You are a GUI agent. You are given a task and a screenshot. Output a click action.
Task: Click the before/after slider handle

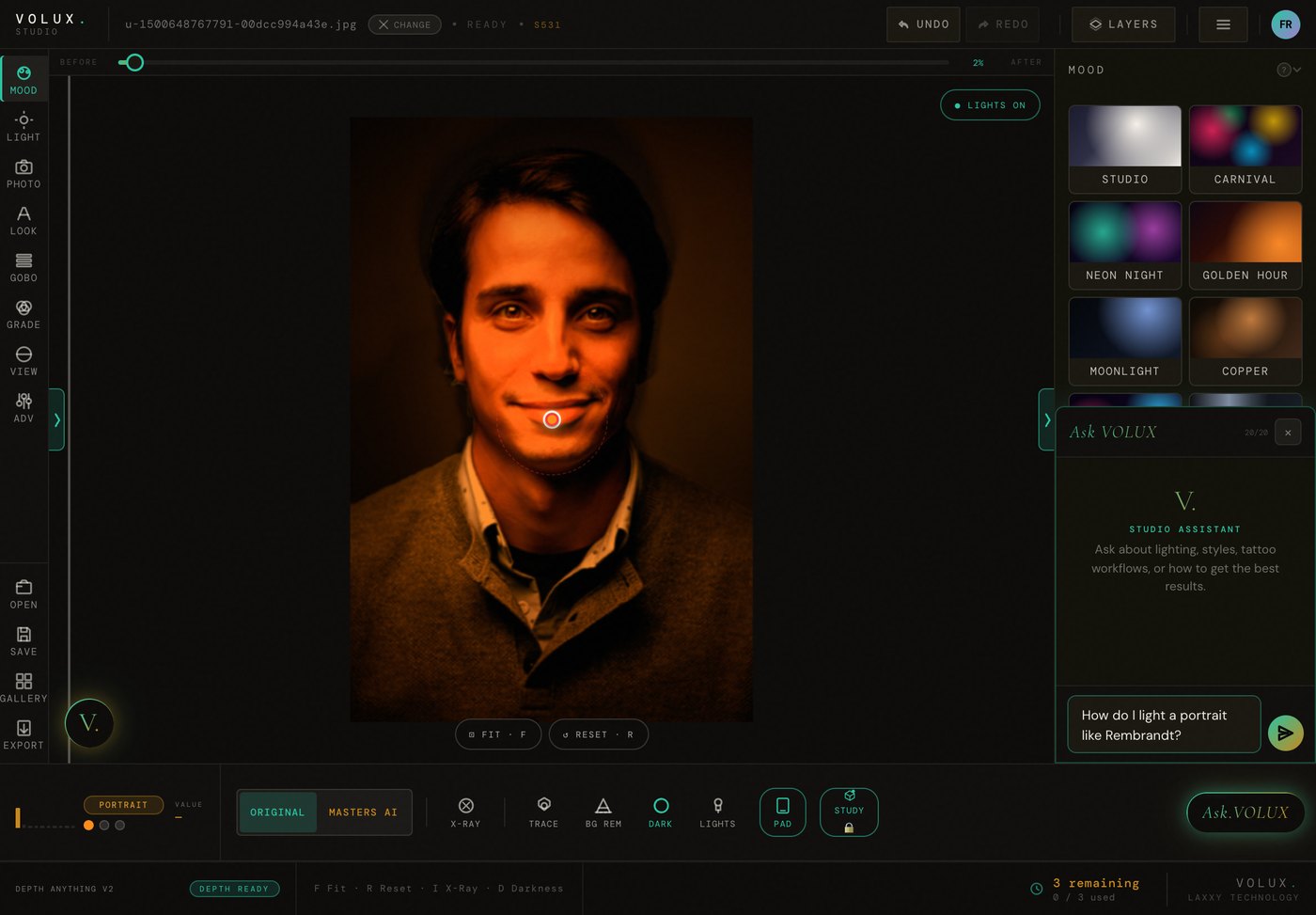pyautogui.click(x=134, y=62)
